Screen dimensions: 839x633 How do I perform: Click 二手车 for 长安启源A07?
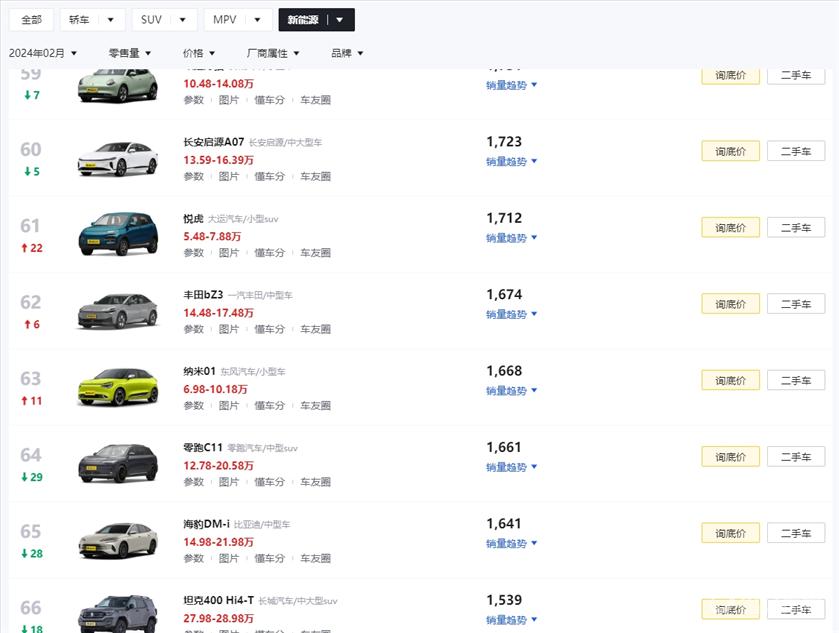click(x=796, y=151)
